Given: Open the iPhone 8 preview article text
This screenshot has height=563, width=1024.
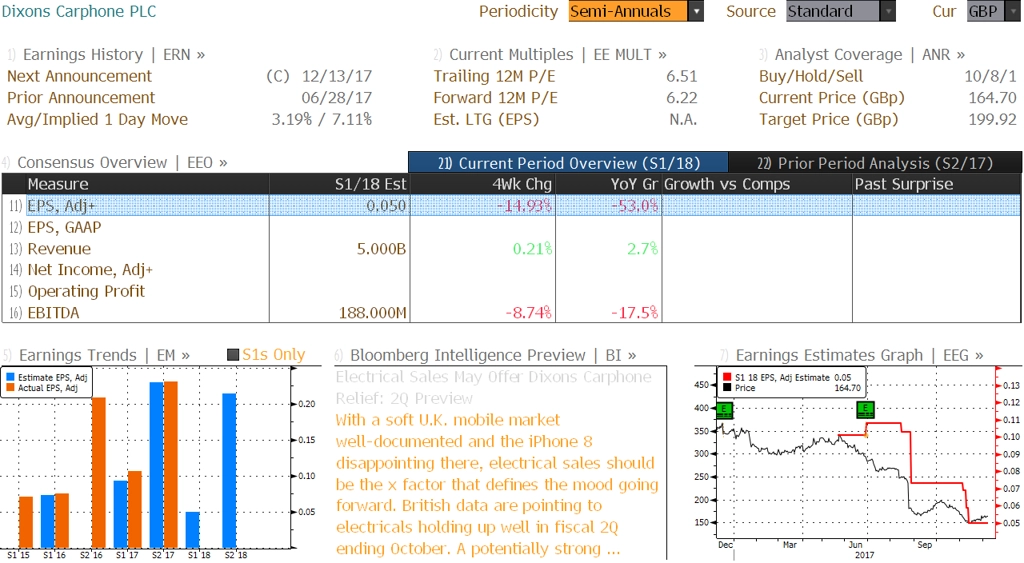Looking at the screenshot, I should coord(497,484).
